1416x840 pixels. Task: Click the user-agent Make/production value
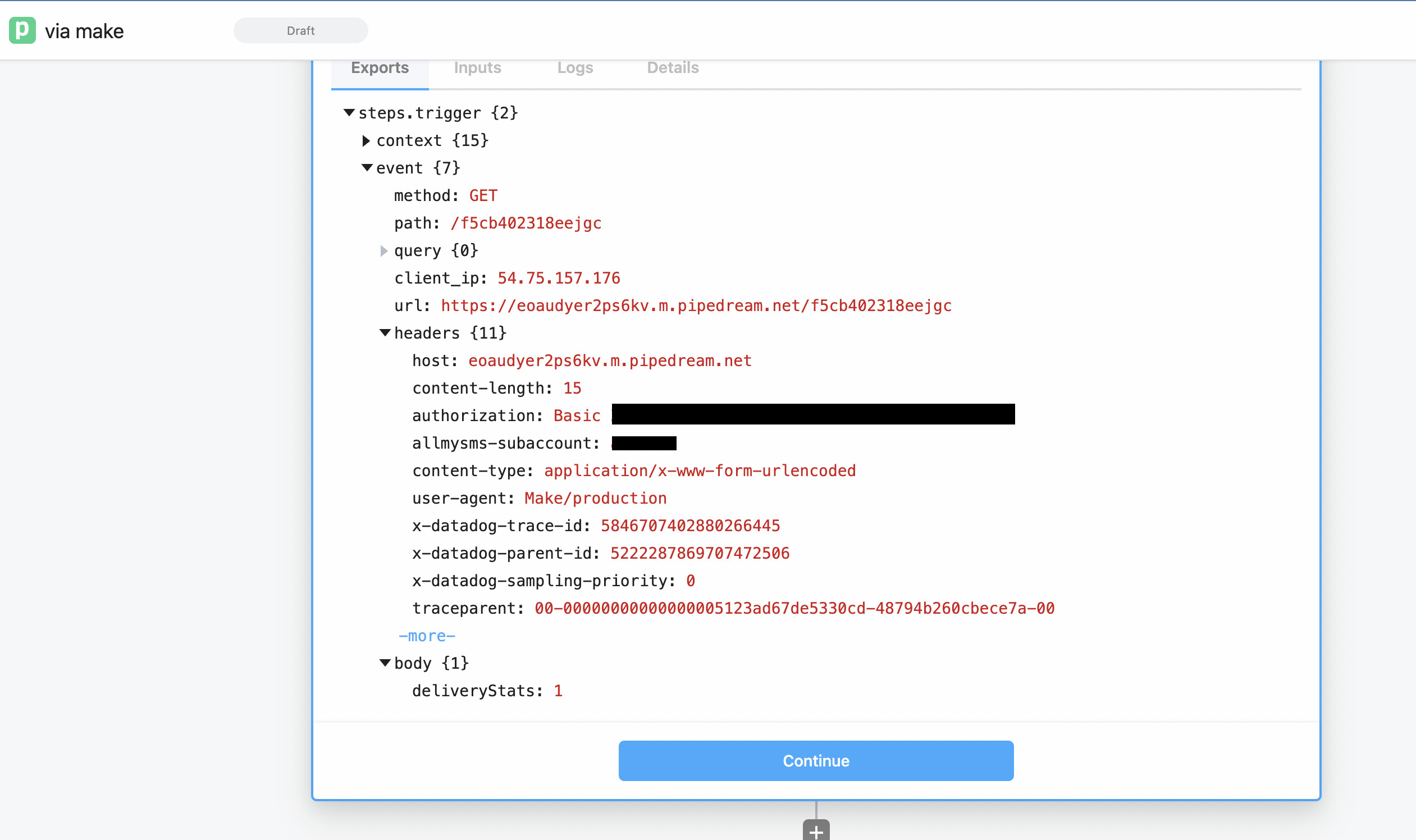pyautogui.click(x=595, y=498)
